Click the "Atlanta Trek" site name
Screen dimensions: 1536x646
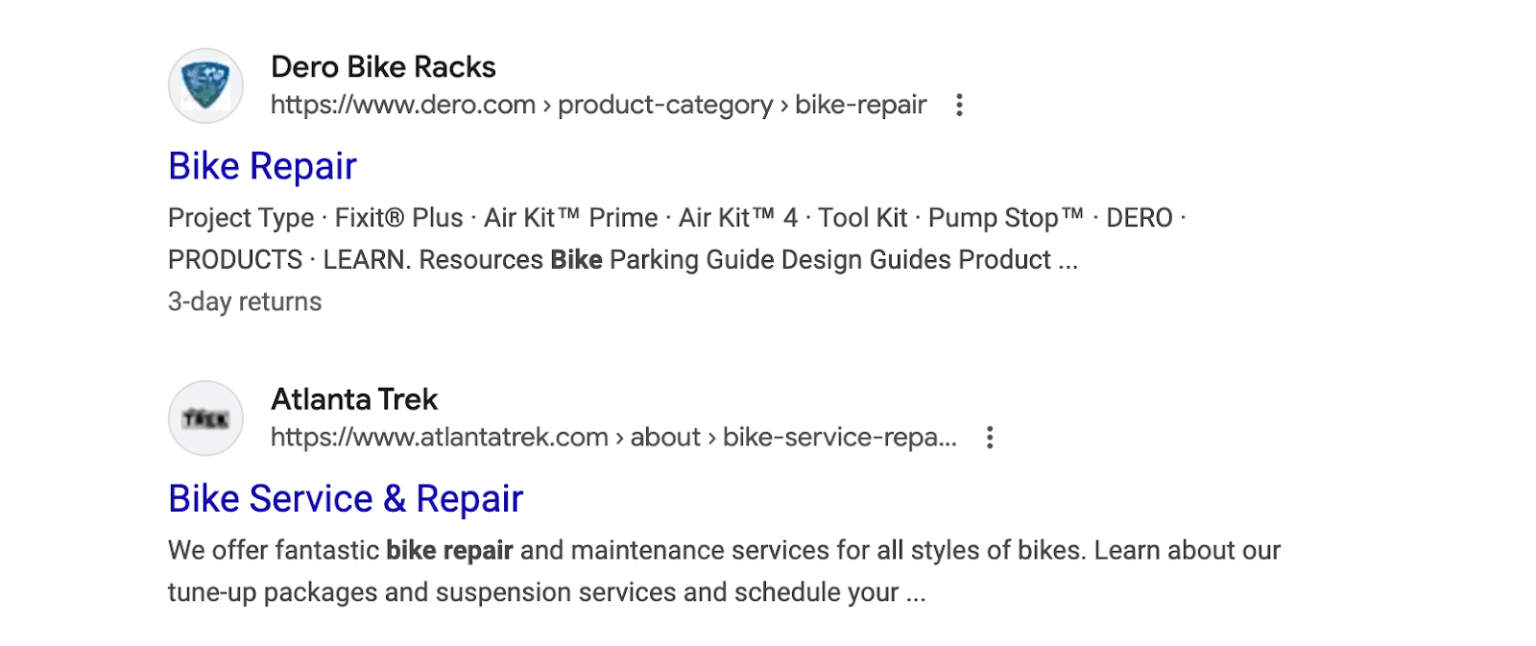pos(354,399)
